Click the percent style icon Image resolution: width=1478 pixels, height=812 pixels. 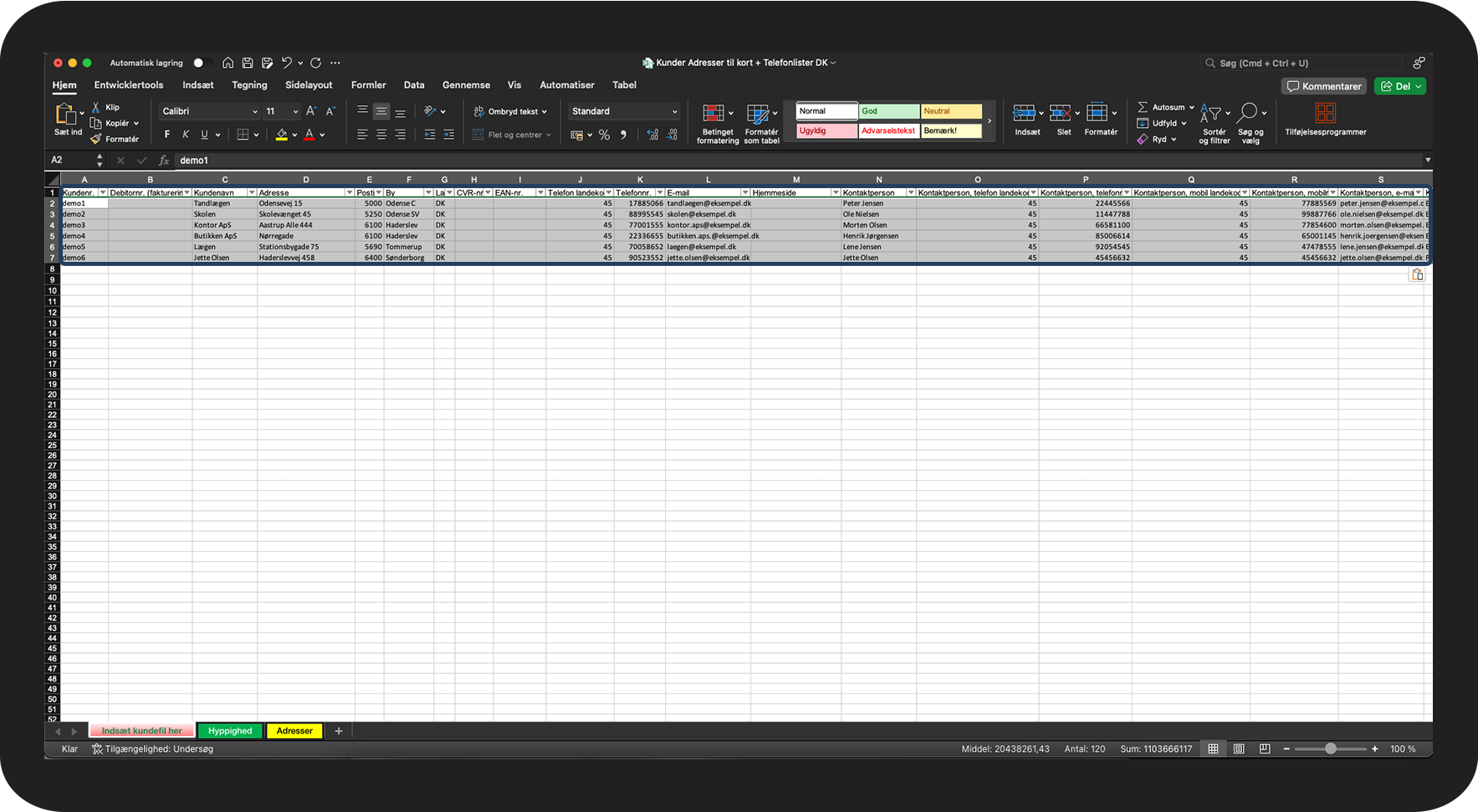pyautogui.click(x=604, y=135)
